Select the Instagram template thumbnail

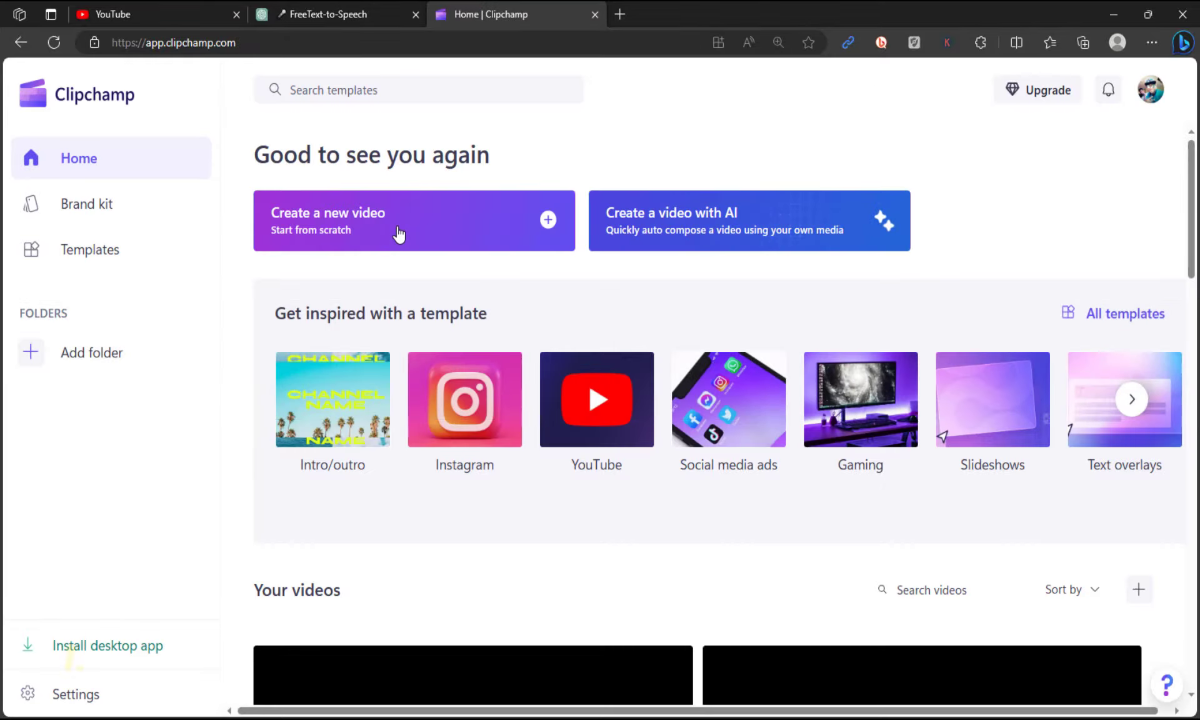pyautogui.click(x=465, y=400)
